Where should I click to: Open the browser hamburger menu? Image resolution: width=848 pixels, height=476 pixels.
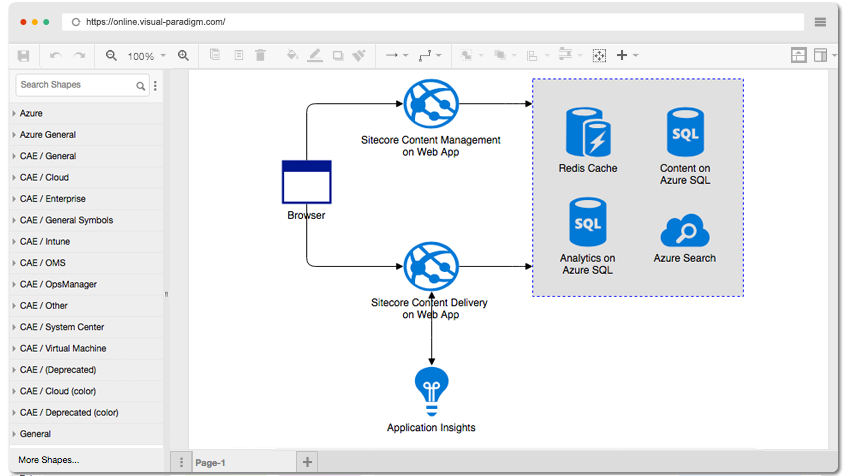820,22
